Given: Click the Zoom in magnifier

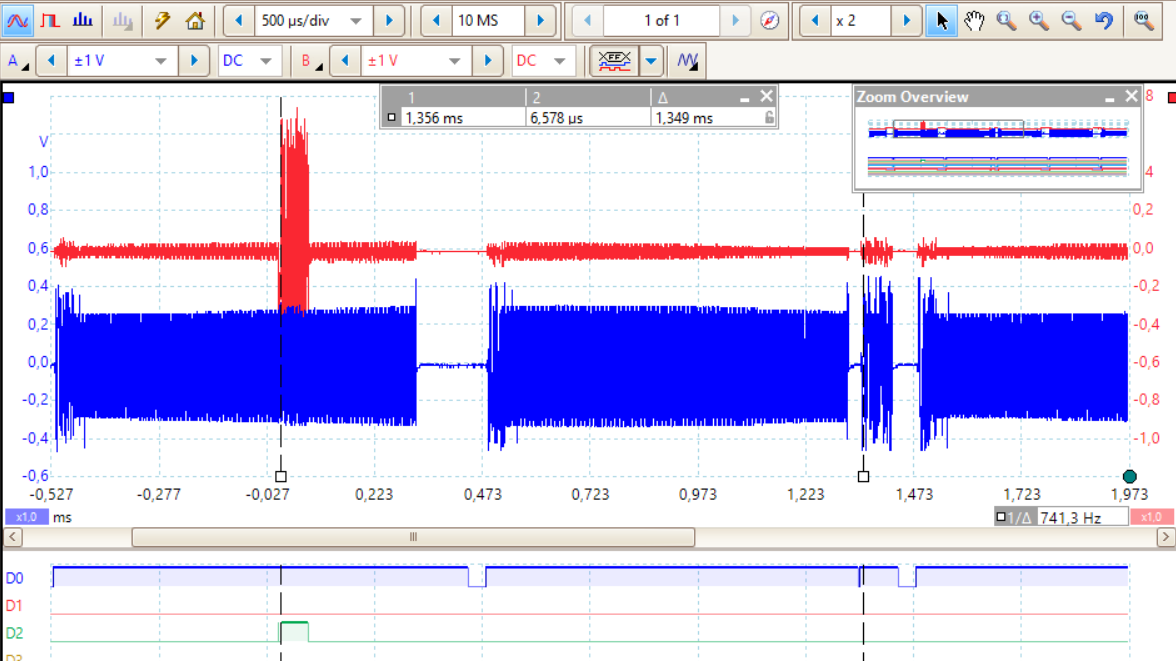Looking at the screenshot, I should pos(1039,20).
